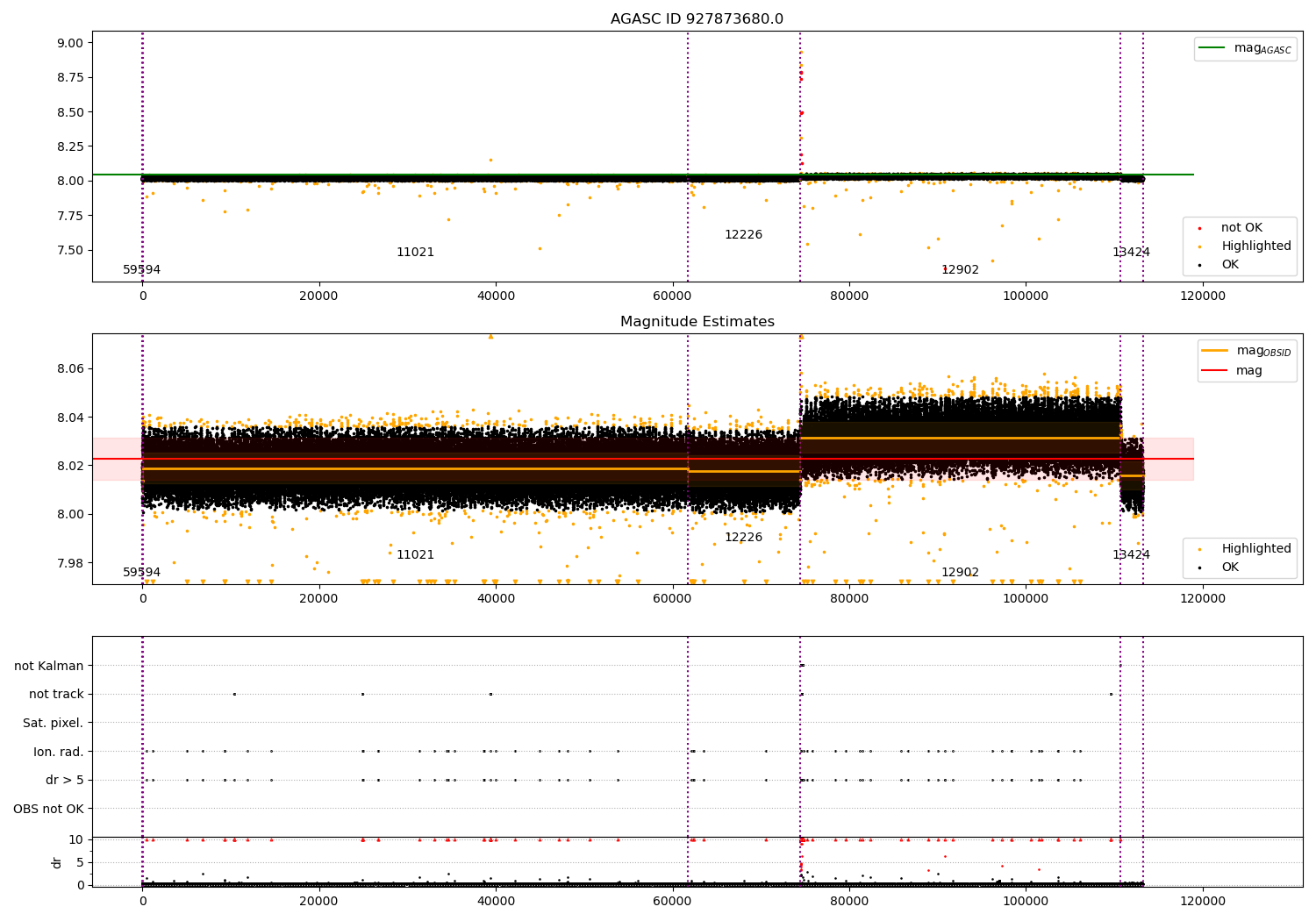Click obsid label 12226 in Magnitude Estimates plot
This screenshot has height=921, width=1316.
tap(743, 538)
